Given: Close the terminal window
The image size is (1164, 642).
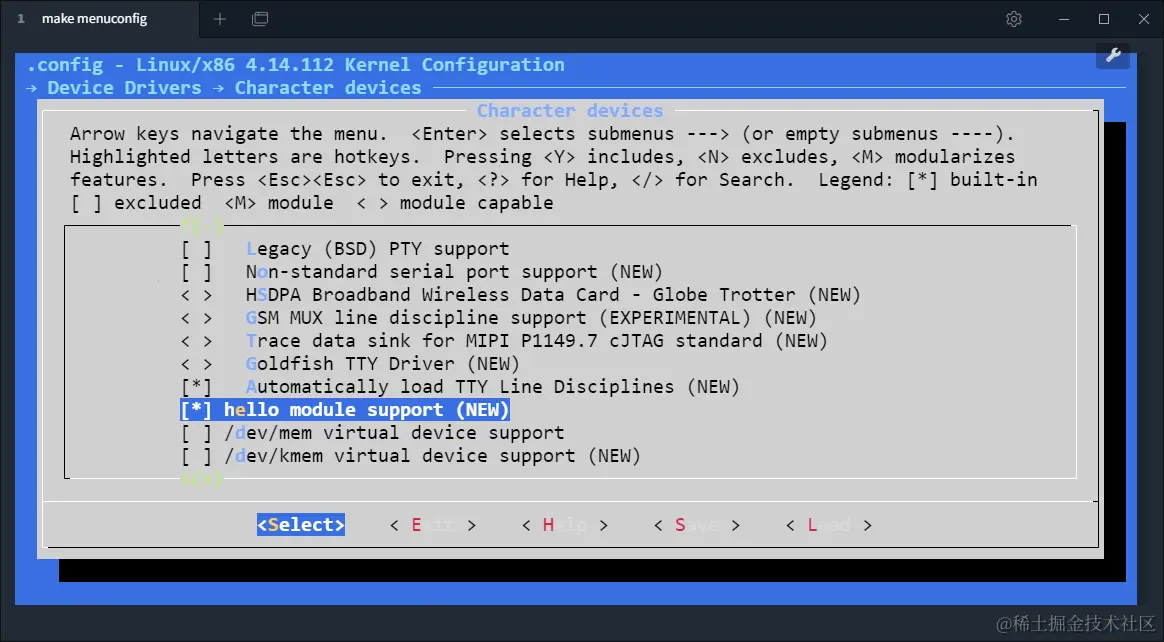Looking at the screenshot, I should point(1144,19).
